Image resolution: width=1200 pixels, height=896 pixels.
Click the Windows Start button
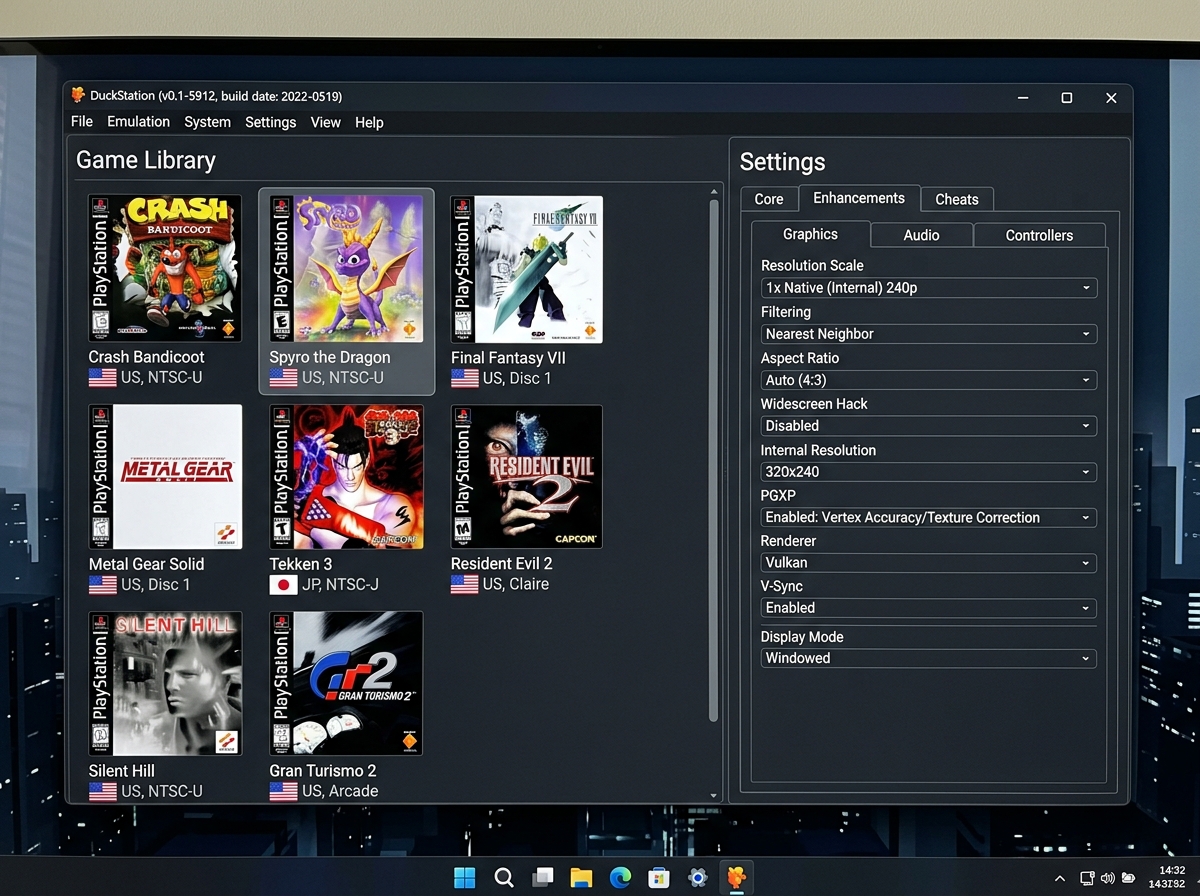click(x=464, y=876)
